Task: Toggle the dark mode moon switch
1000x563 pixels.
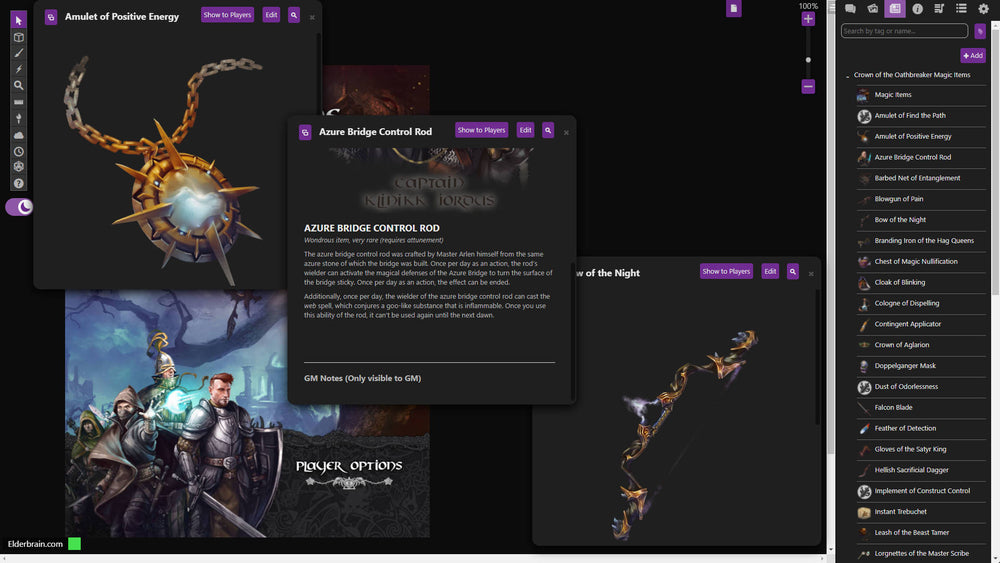Action: tap(20, 207)
